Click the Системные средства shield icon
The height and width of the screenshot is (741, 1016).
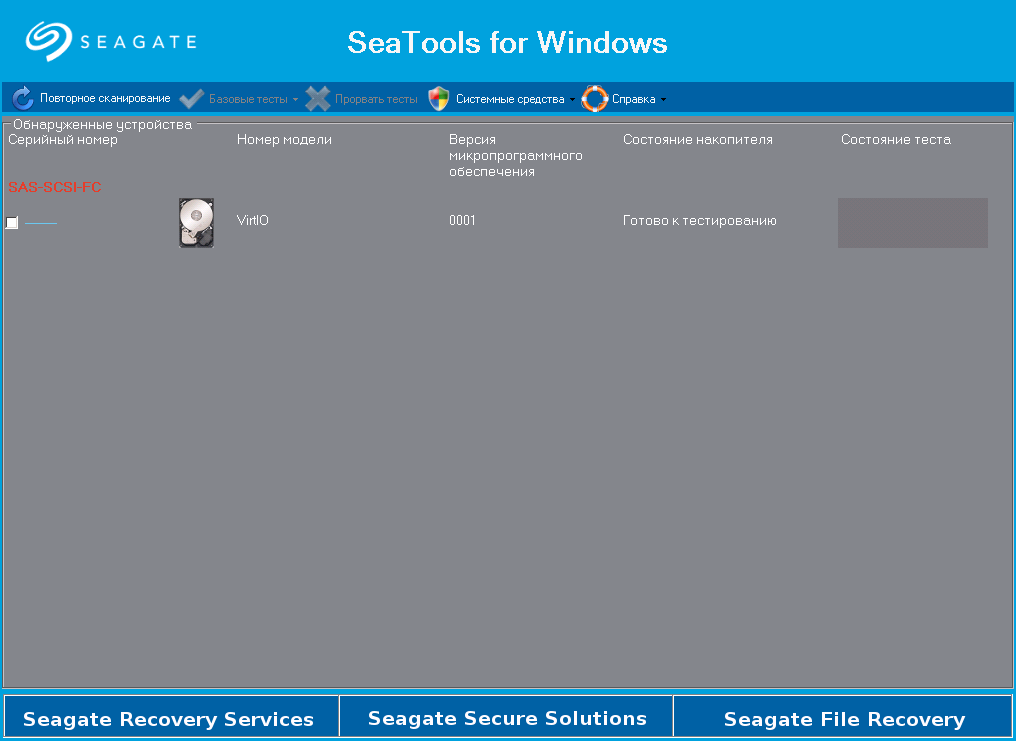click(439, 99)
